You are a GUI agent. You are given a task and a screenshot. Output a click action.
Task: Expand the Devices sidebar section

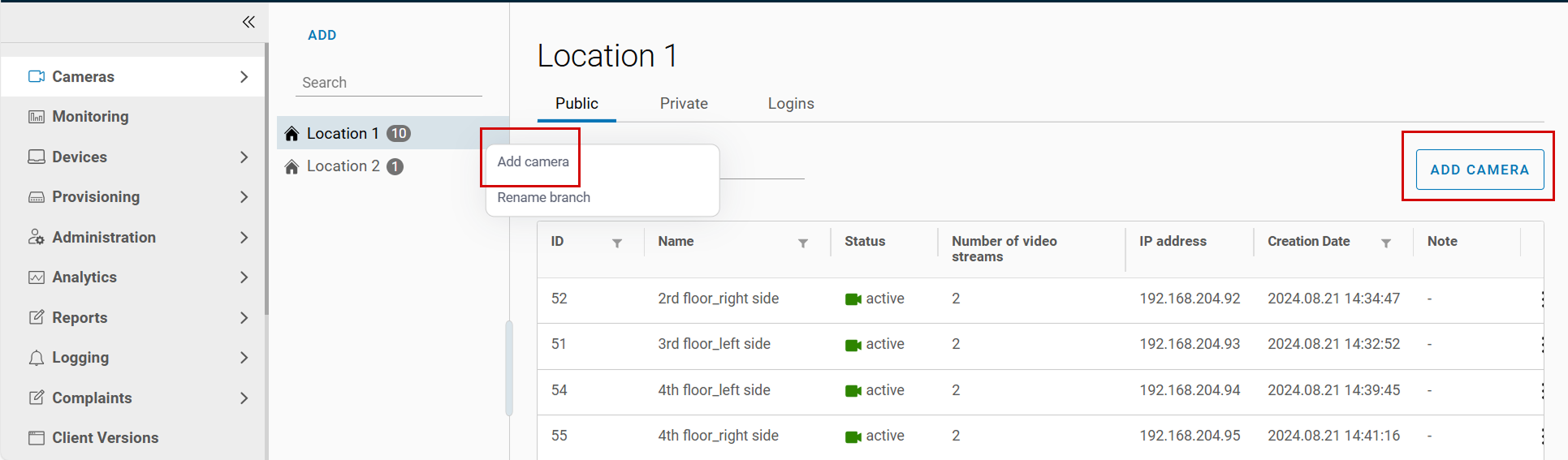[244, 157]
